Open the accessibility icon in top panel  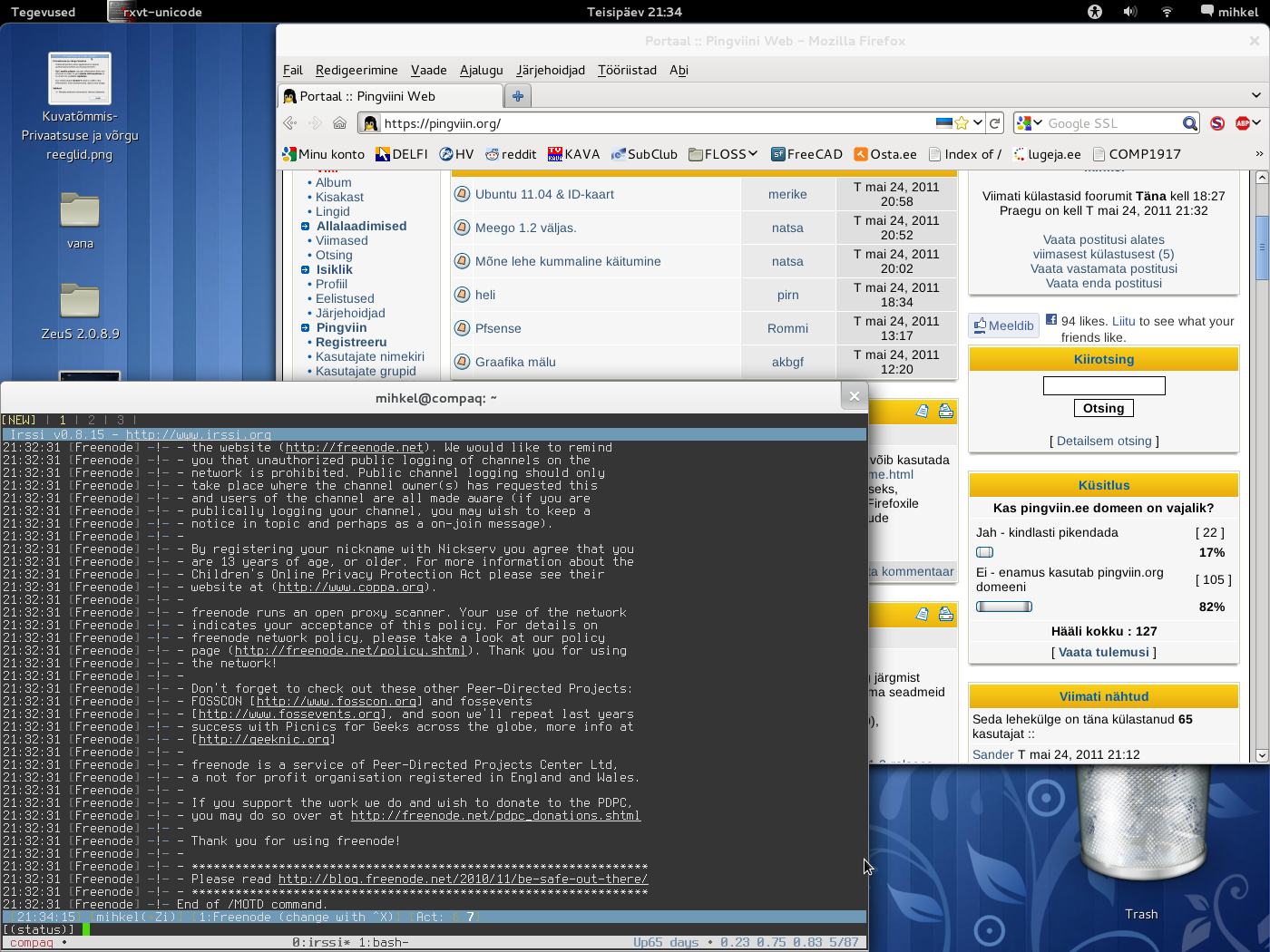coord(1095,12)
